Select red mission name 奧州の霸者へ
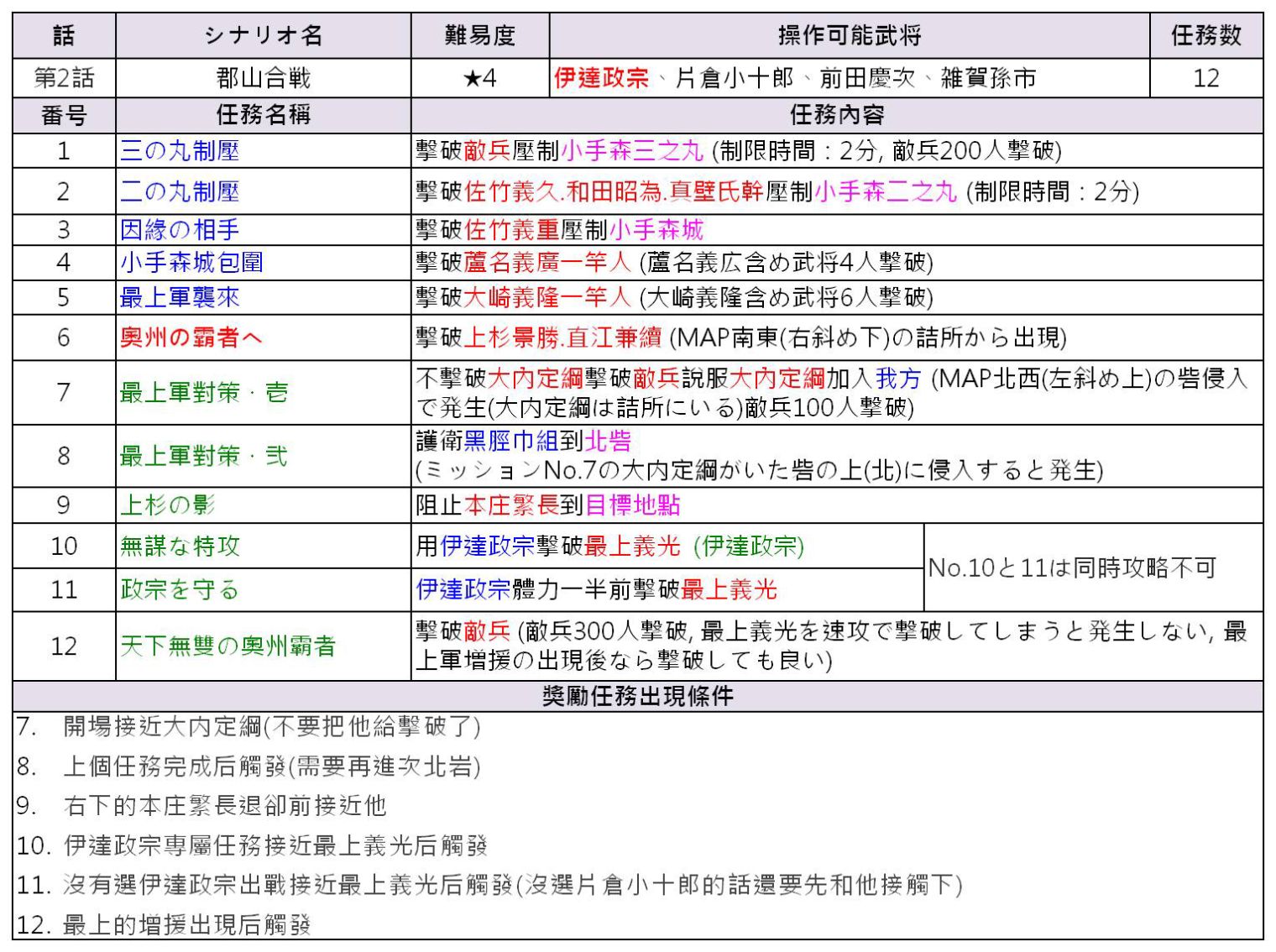The height and width of the screenshot is (952, 1276). click(x=191, y=337)
